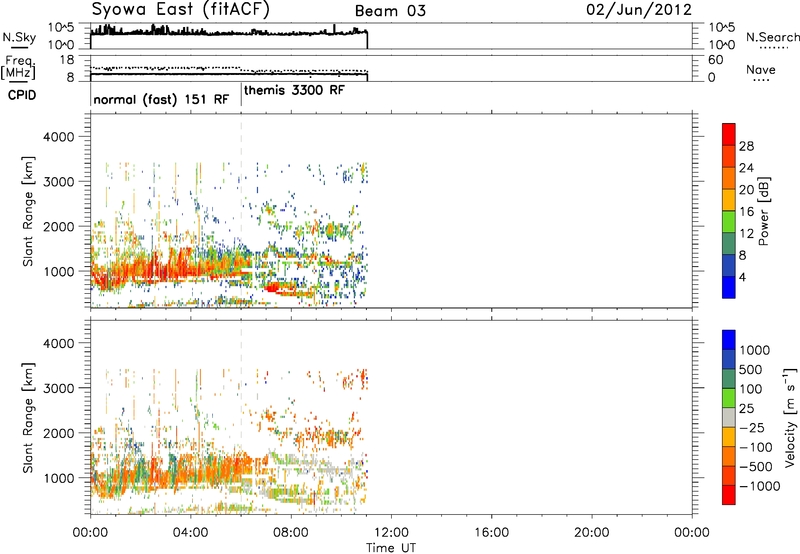The image size is (800, 554).
Task: Click the 'CPID' row label
Action: coord(22,95)
